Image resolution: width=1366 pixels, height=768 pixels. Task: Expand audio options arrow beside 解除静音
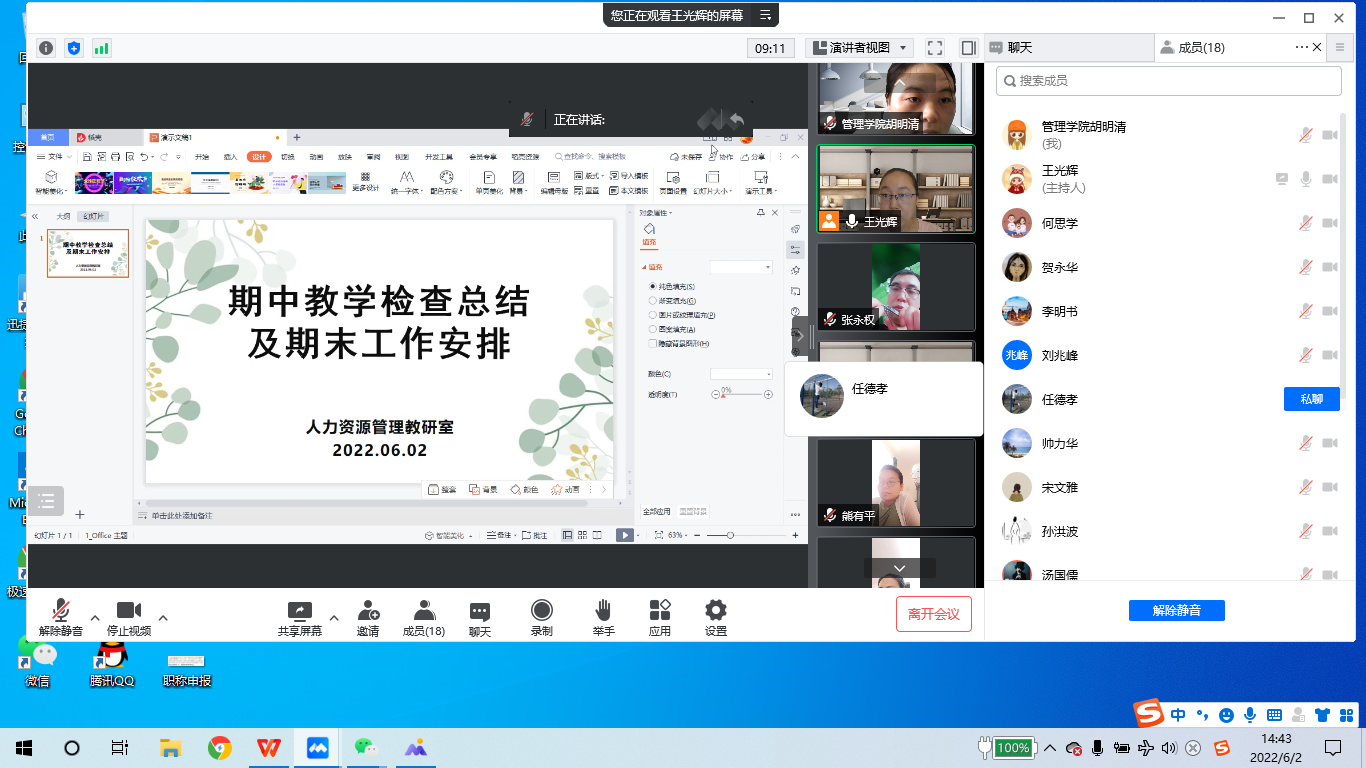[x=95, y=617]
